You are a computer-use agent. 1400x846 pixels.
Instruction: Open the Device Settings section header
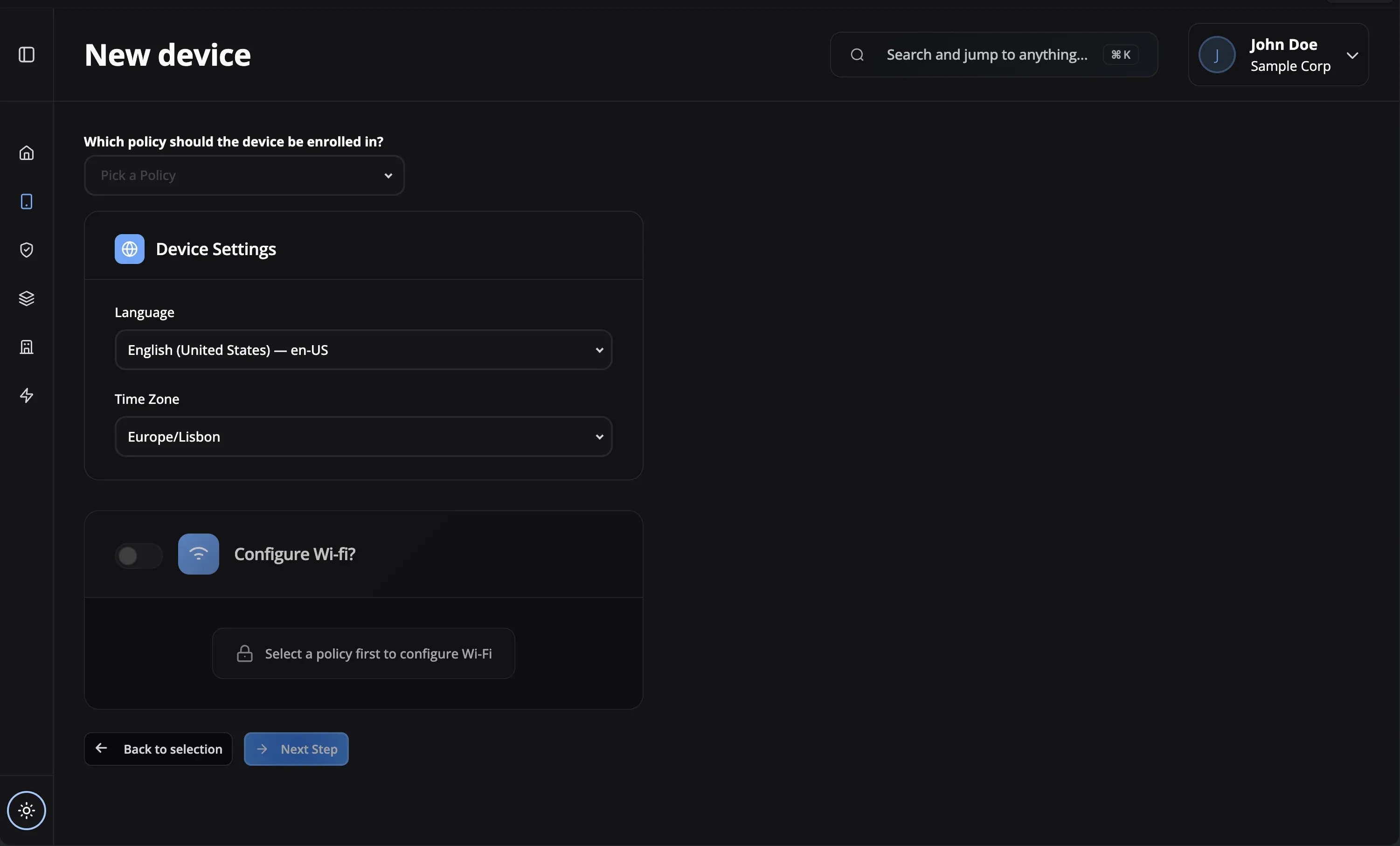(215, 249)
